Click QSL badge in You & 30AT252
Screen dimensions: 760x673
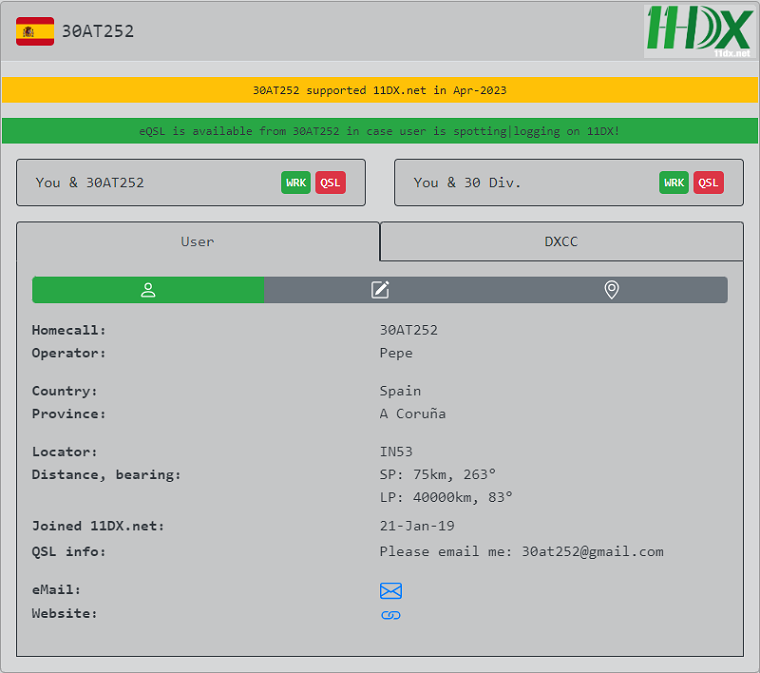330,182
